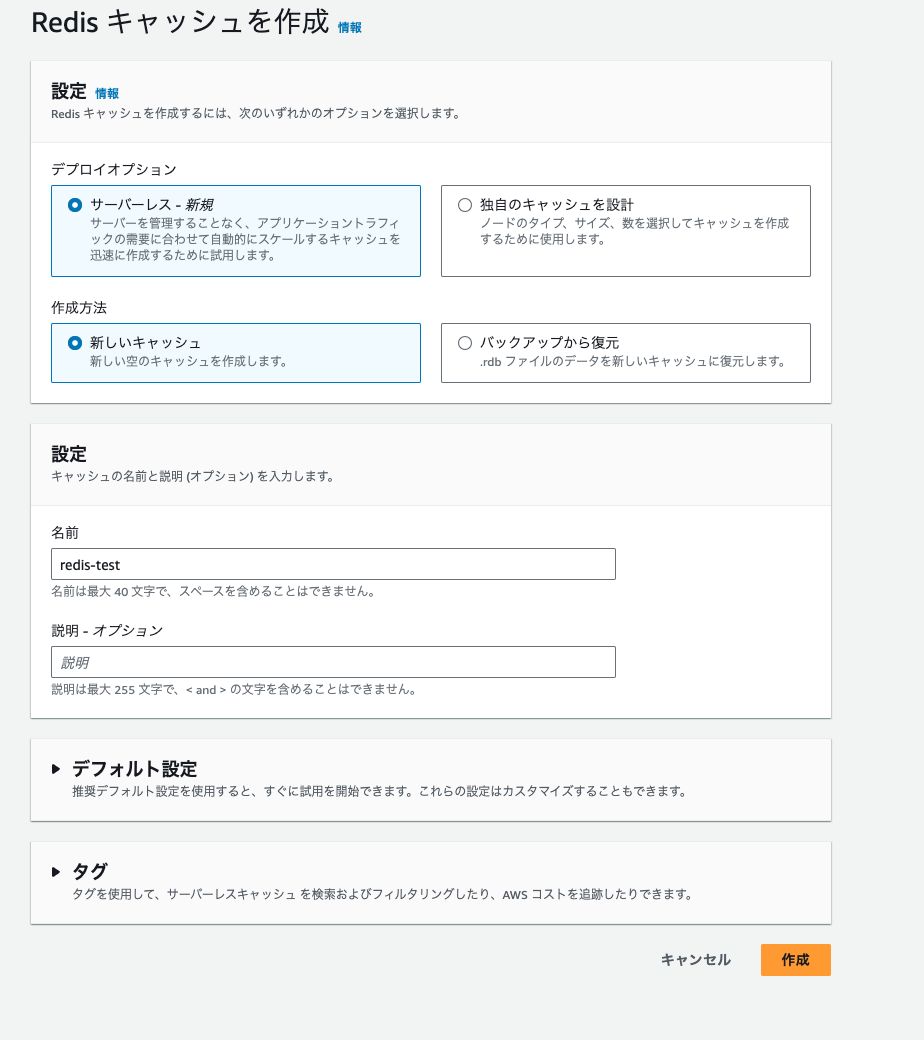Click the 独自のキャッシュを設計 card description text
Screen dimensions: 924x1040
[x=634, y=231]
